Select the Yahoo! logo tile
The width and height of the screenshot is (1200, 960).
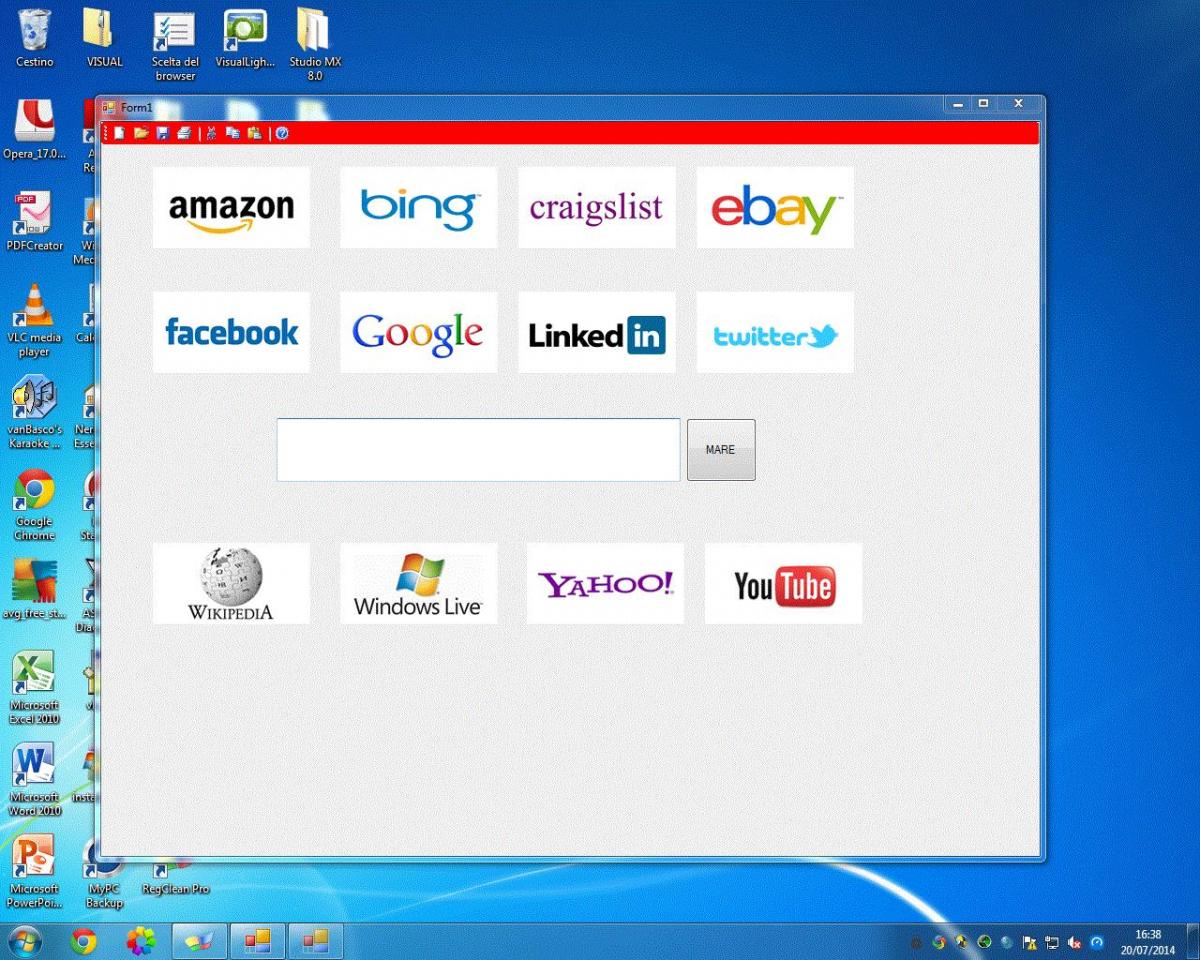[605, 583]
